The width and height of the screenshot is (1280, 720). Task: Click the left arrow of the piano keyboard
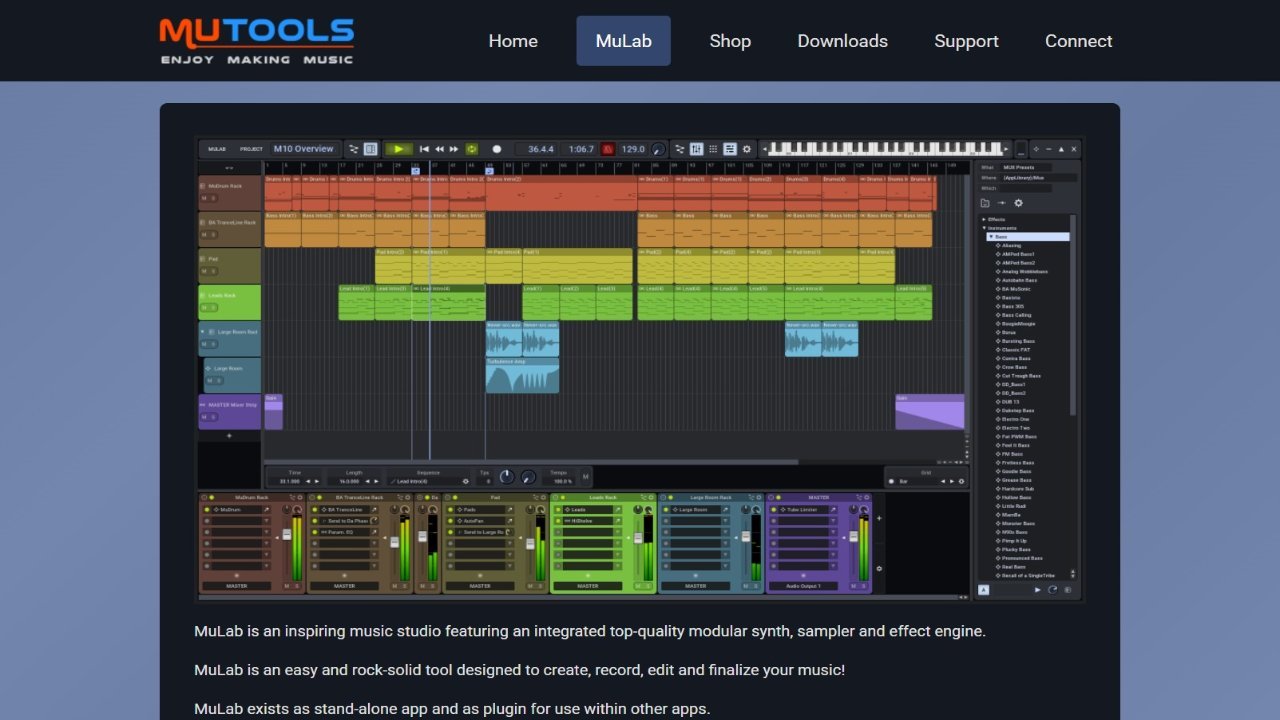pos(765,149)
